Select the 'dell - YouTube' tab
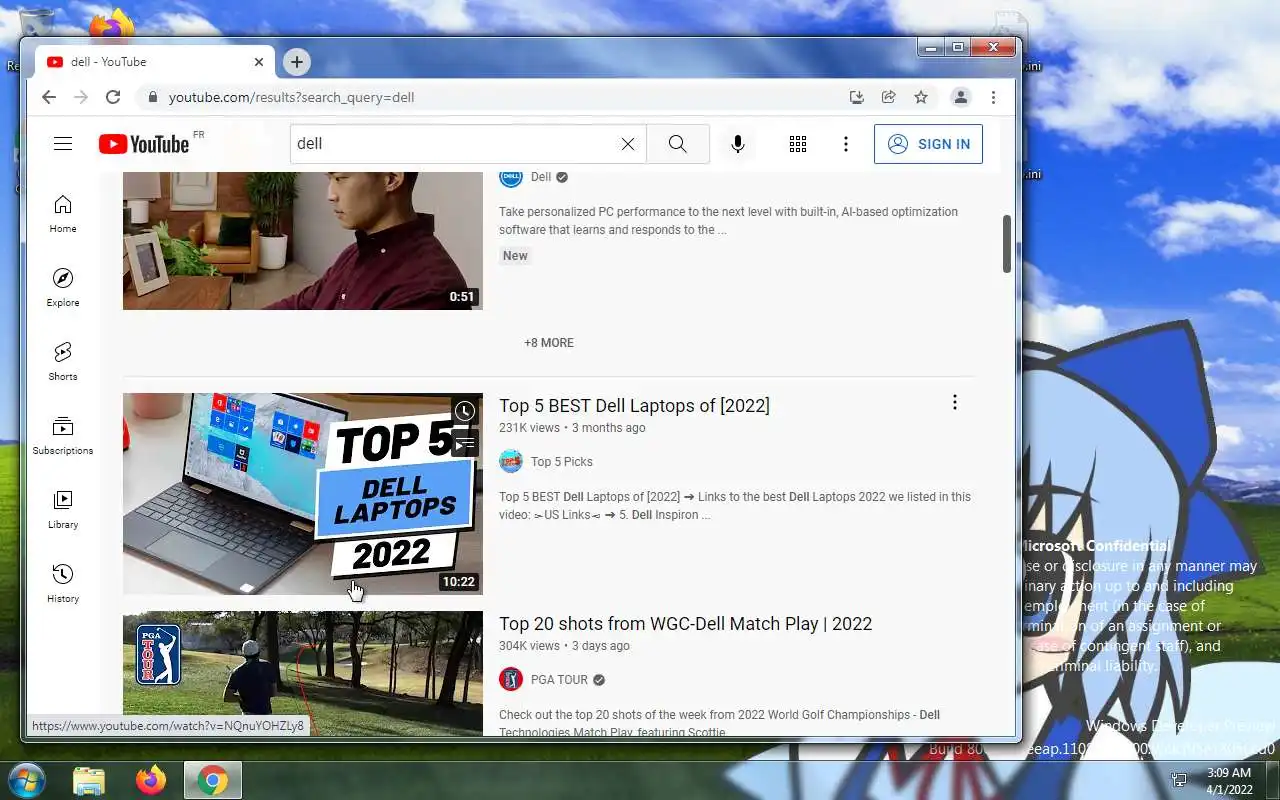 coord(155,62)
